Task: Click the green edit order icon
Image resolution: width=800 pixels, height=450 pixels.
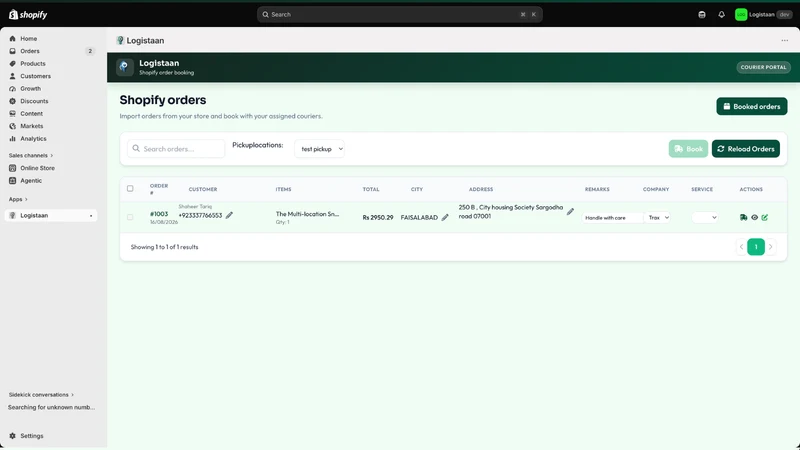Action: 765,217
